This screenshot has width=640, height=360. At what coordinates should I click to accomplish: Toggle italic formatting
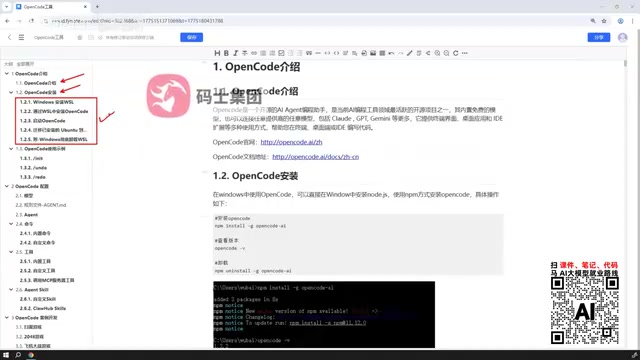[x=236, y=53]
